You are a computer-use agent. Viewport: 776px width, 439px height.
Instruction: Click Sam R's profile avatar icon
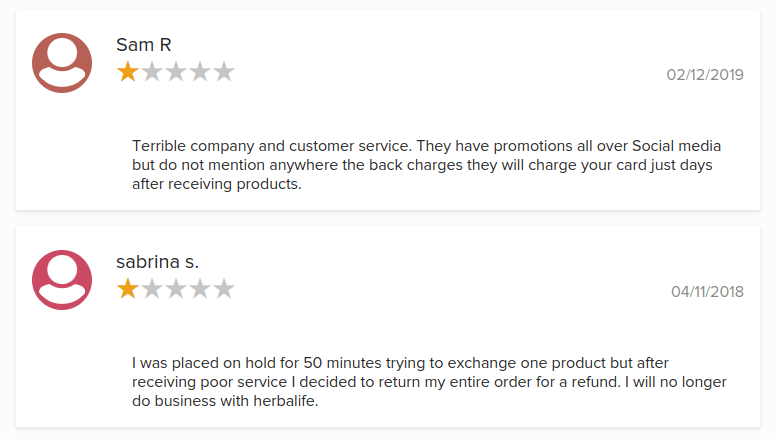[62, 63]
